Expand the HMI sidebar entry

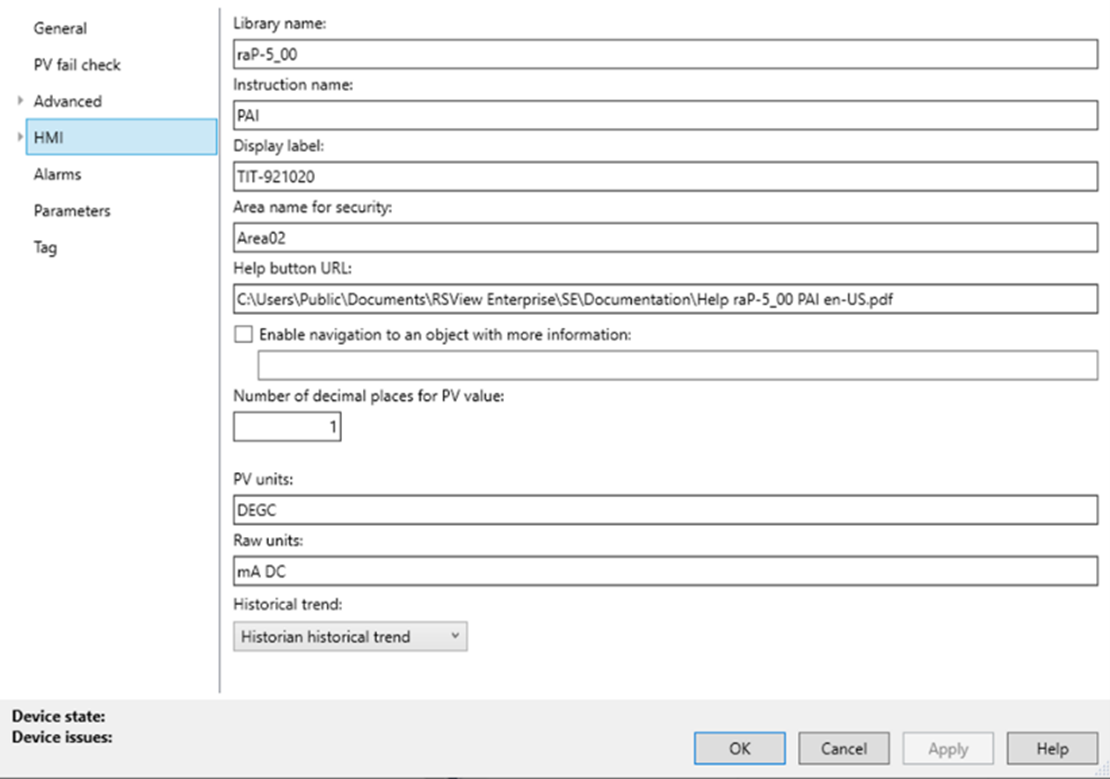18,137
